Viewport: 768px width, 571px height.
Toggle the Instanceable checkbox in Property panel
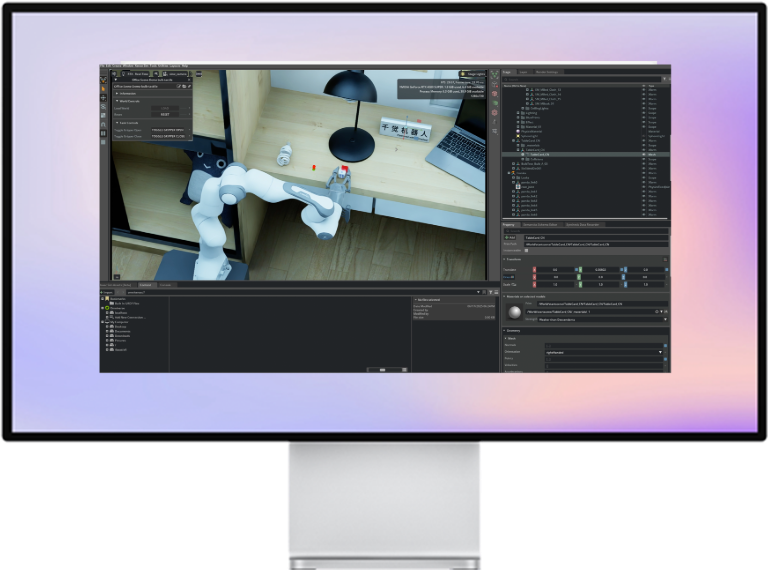(x=524, y=249)
